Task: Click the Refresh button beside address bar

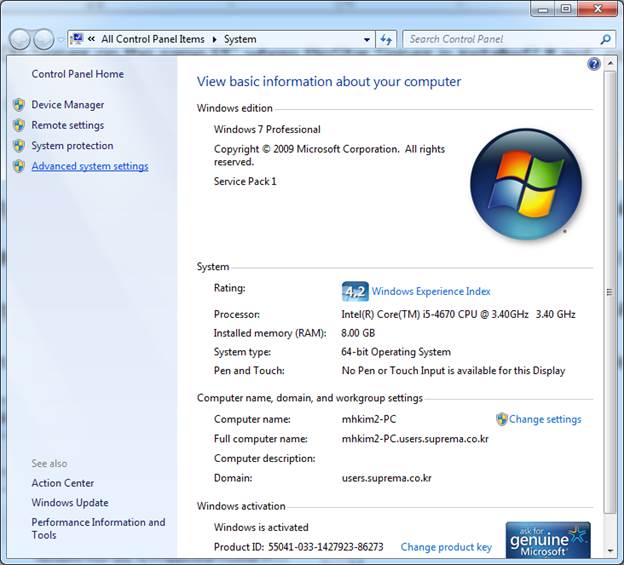Action: (x=387, y=39)
